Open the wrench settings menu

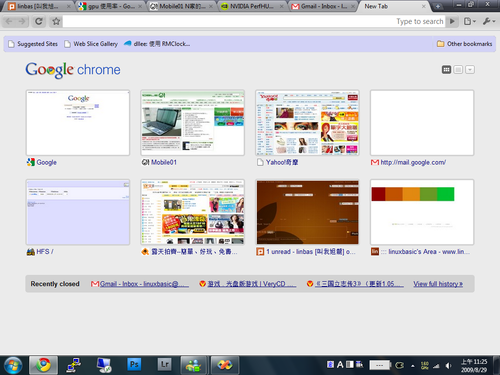[x=488, y=22]
